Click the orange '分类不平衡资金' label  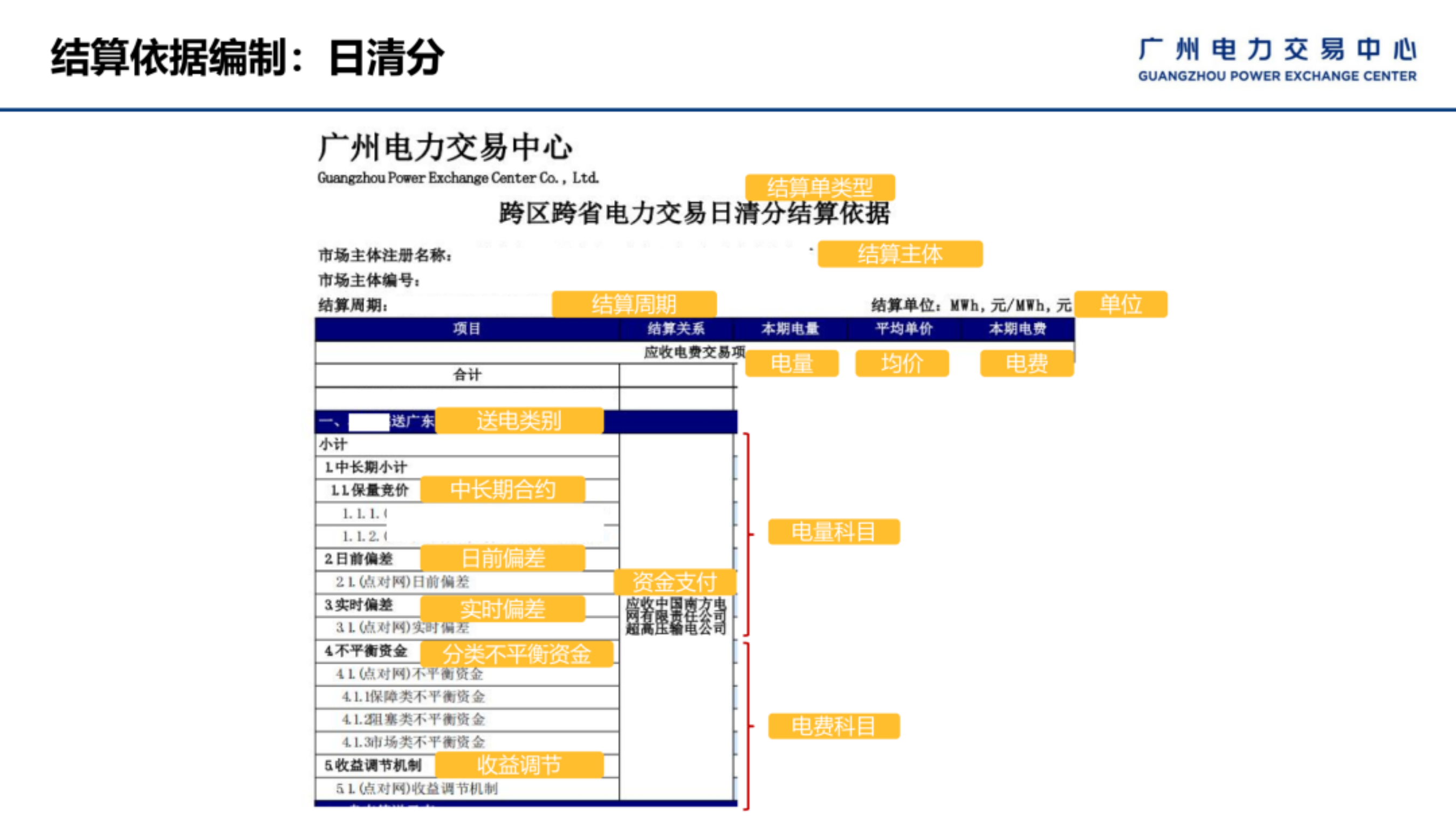point(517,654)
